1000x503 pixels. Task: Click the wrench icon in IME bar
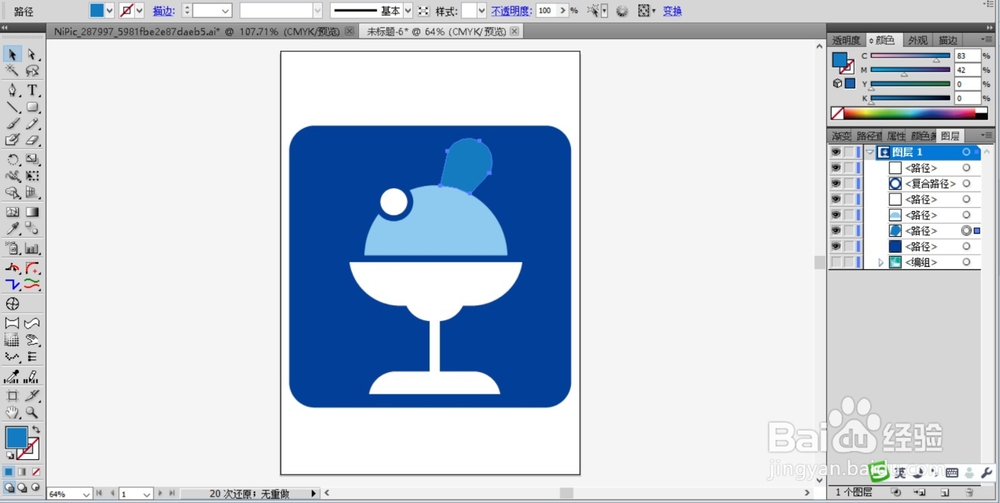986,472
